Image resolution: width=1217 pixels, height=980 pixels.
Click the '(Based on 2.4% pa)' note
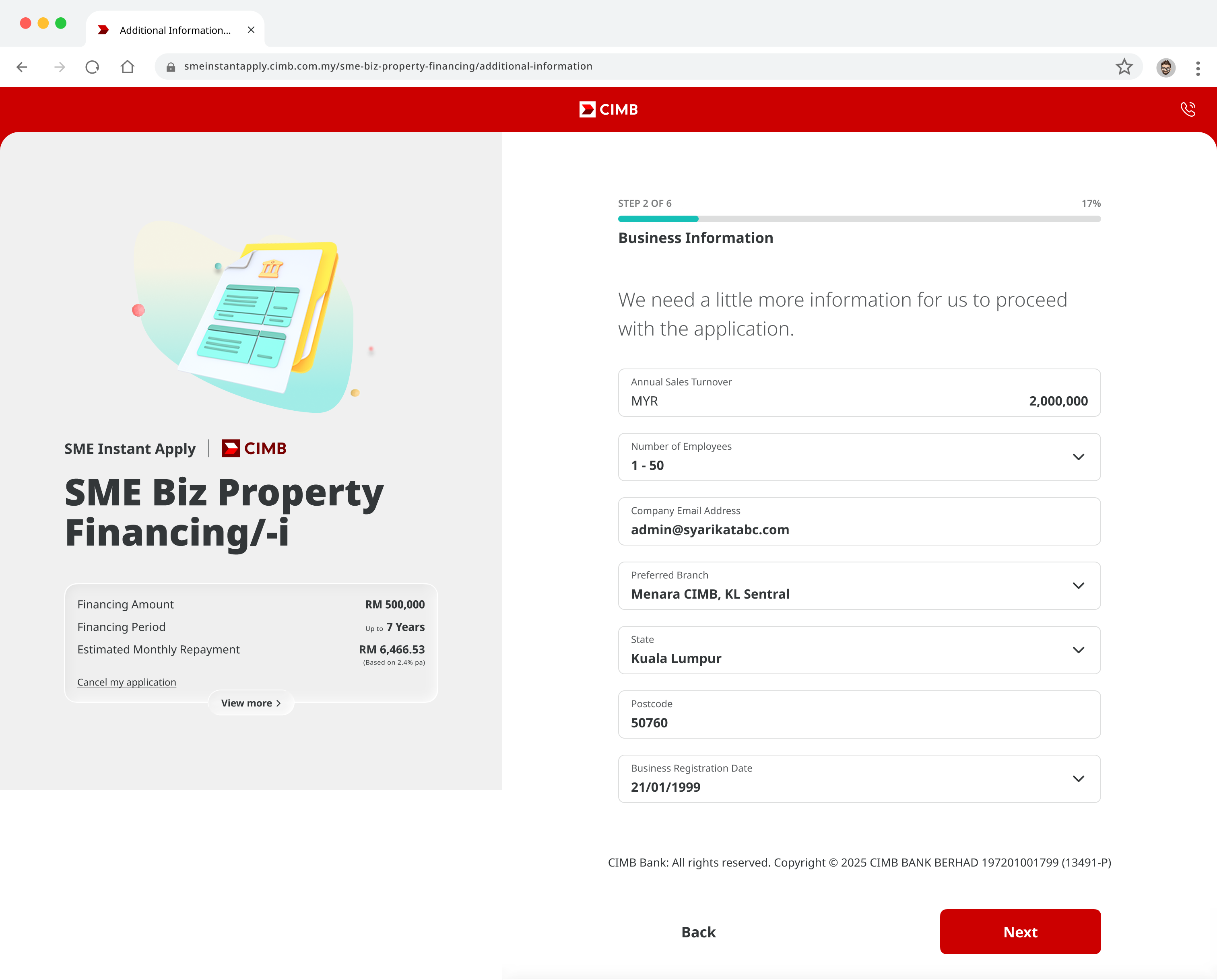pyautogui.click(x=394, y=663)
